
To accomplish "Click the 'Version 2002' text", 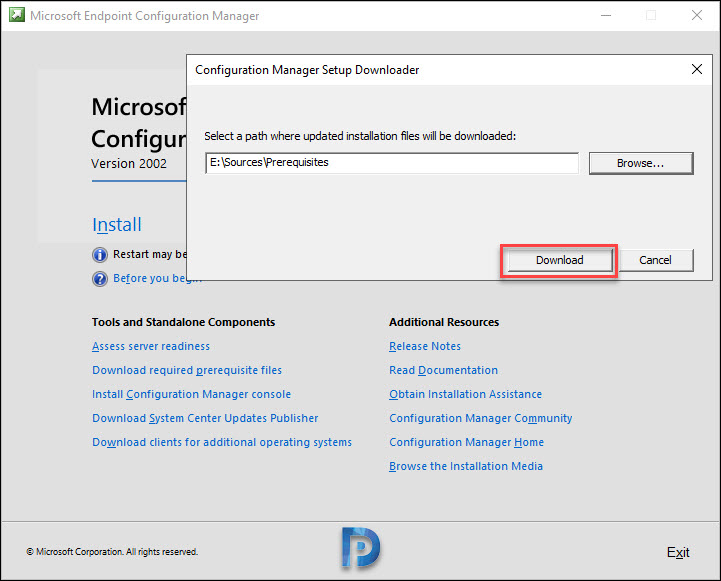I will 129,164.
